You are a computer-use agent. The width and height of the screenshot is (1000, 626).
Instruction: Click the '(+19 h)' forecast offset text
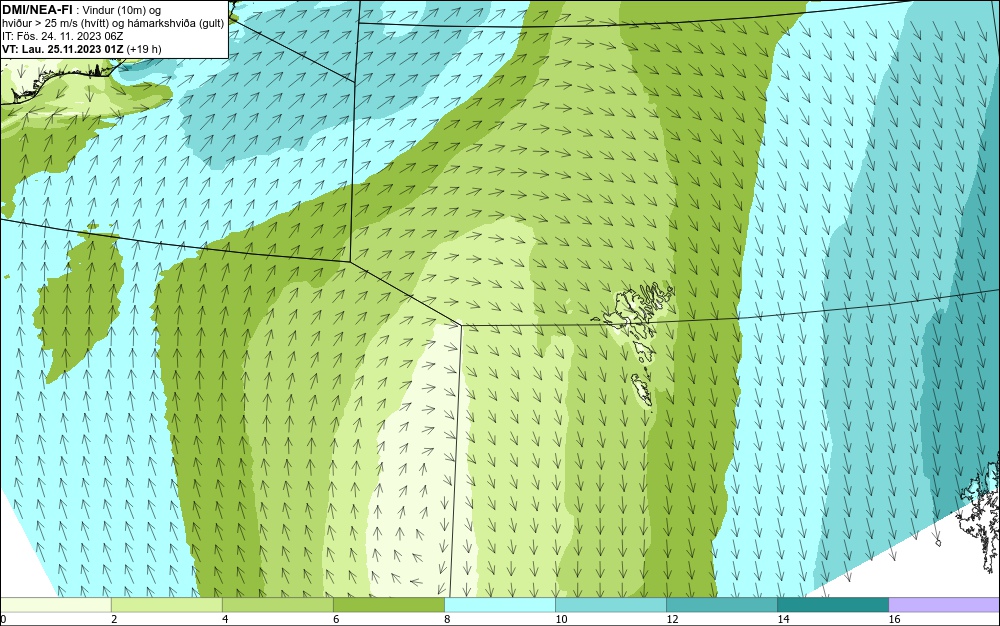tap(144, 49)
